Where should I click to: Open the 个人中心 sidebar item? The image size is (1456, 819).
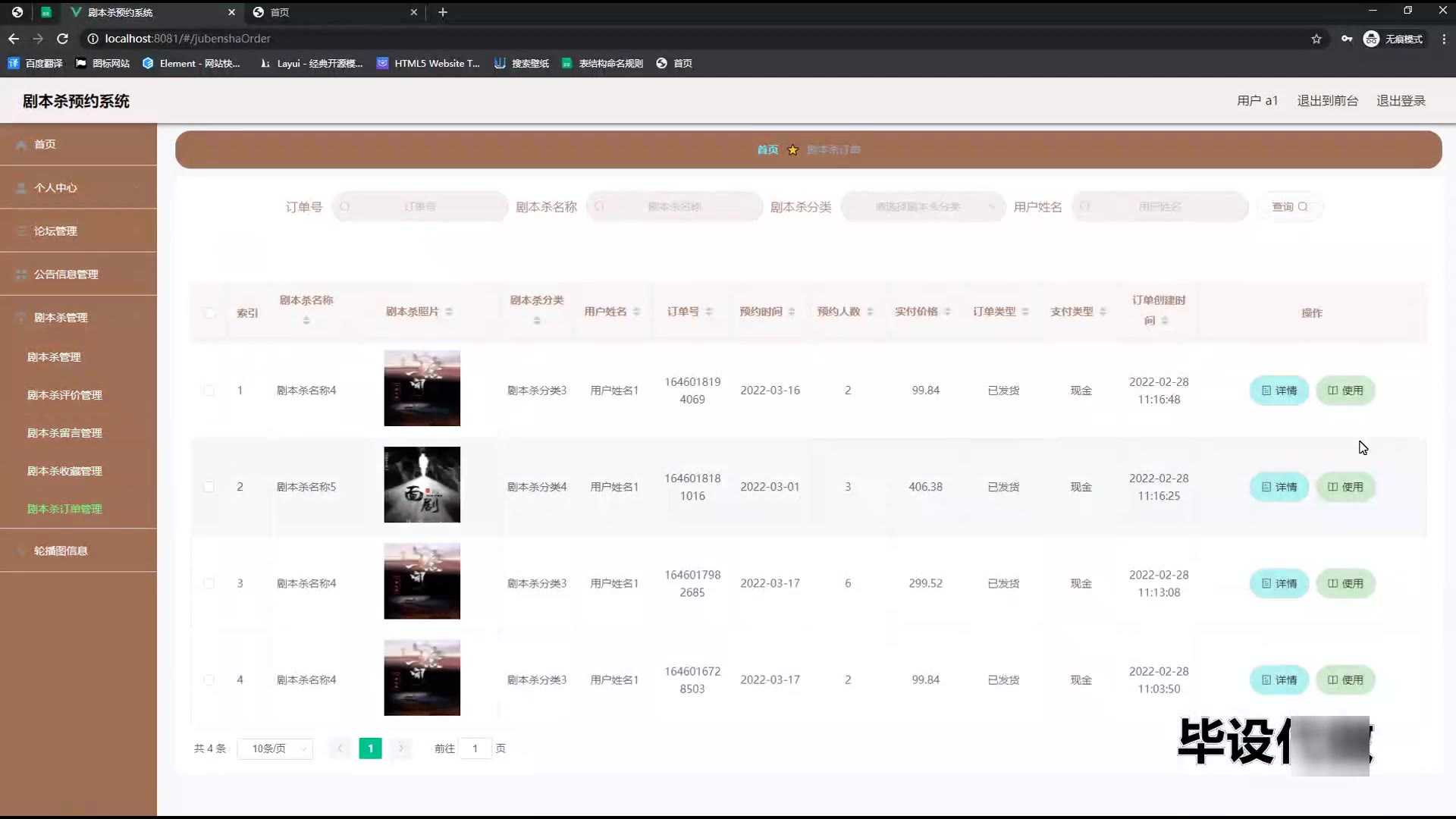point(55,187)
